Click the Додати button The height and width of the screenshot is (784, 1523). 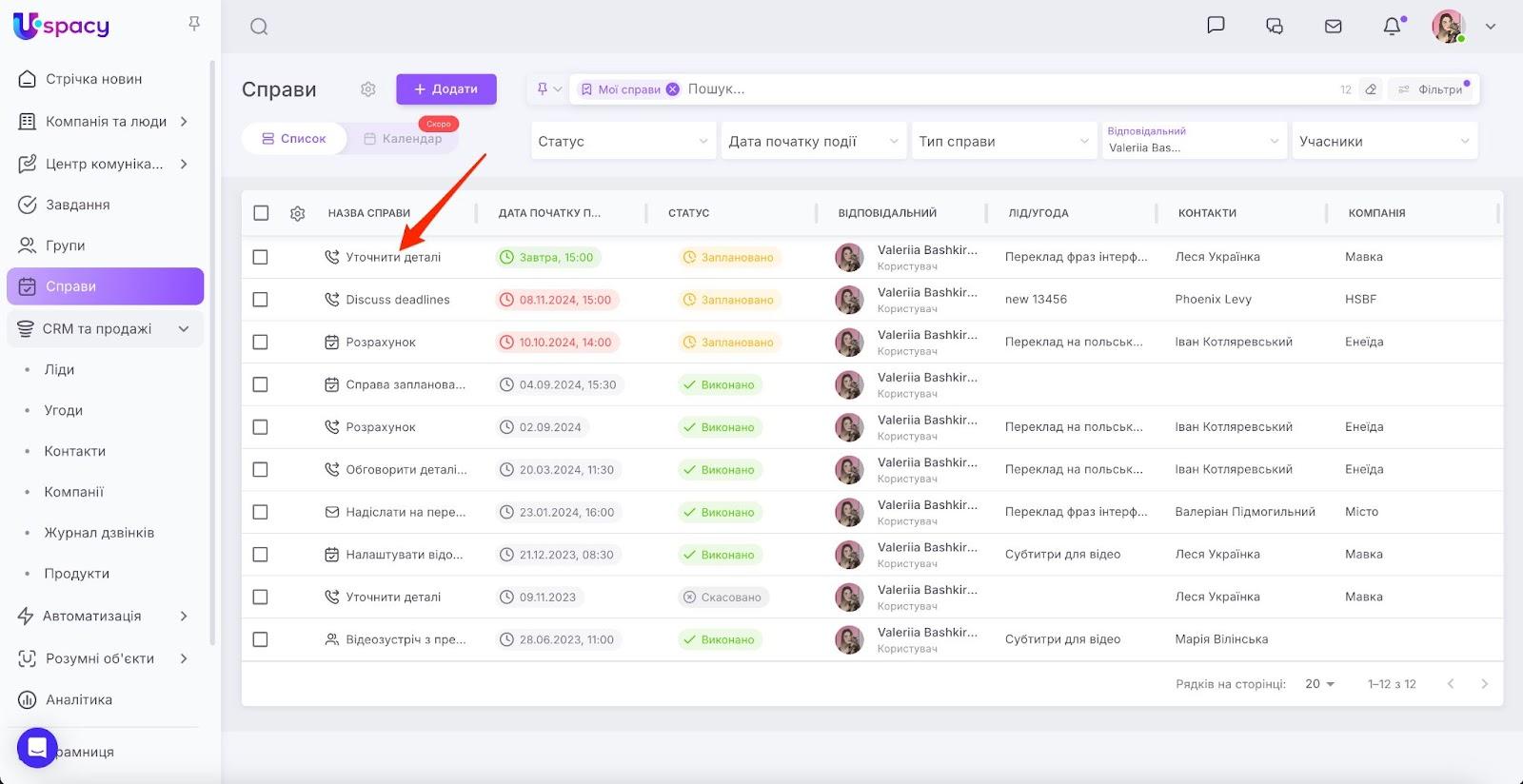[x=446, y=89]
